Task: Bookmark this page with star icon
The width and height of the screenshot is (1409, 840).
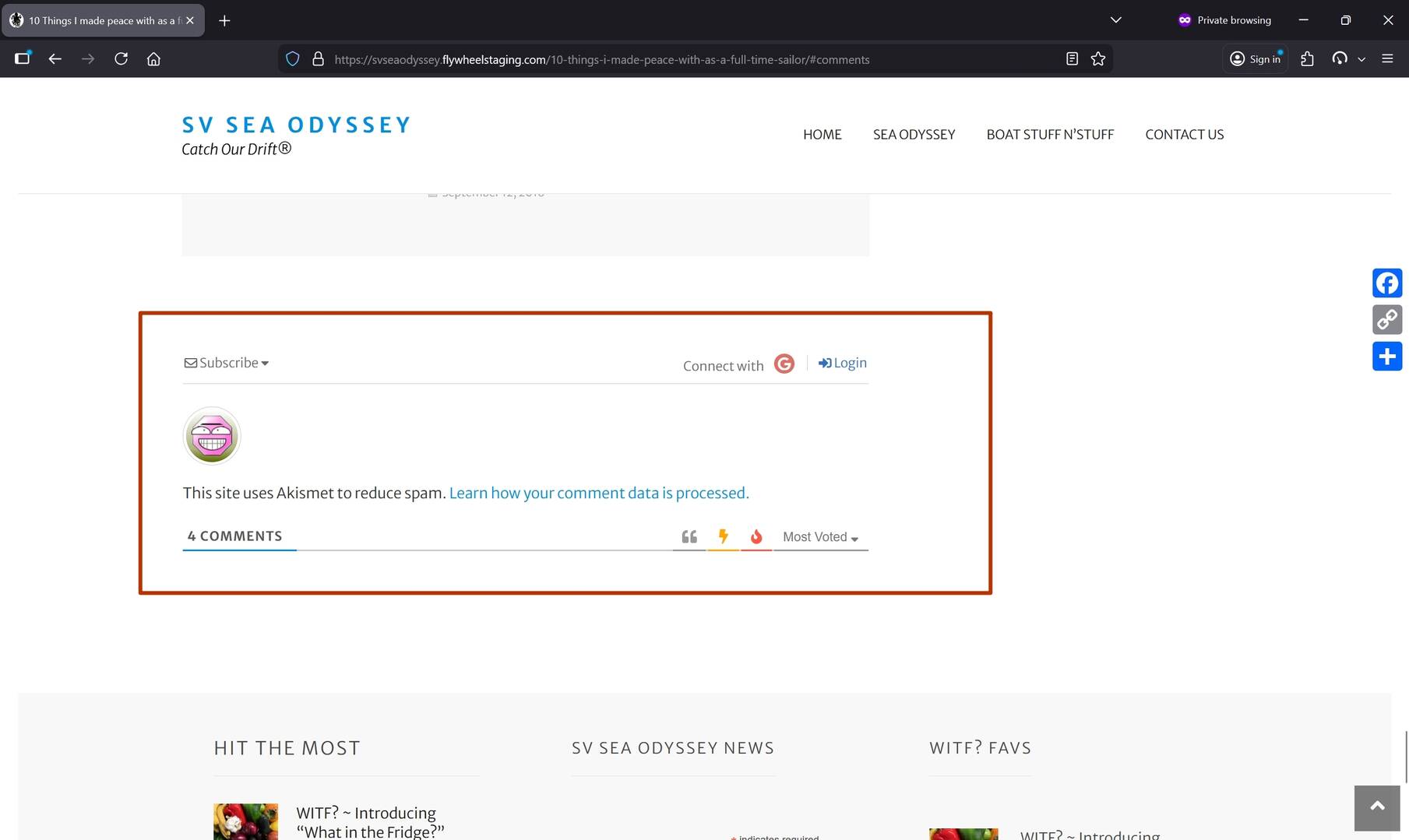Action: [x=1098, y=59]
